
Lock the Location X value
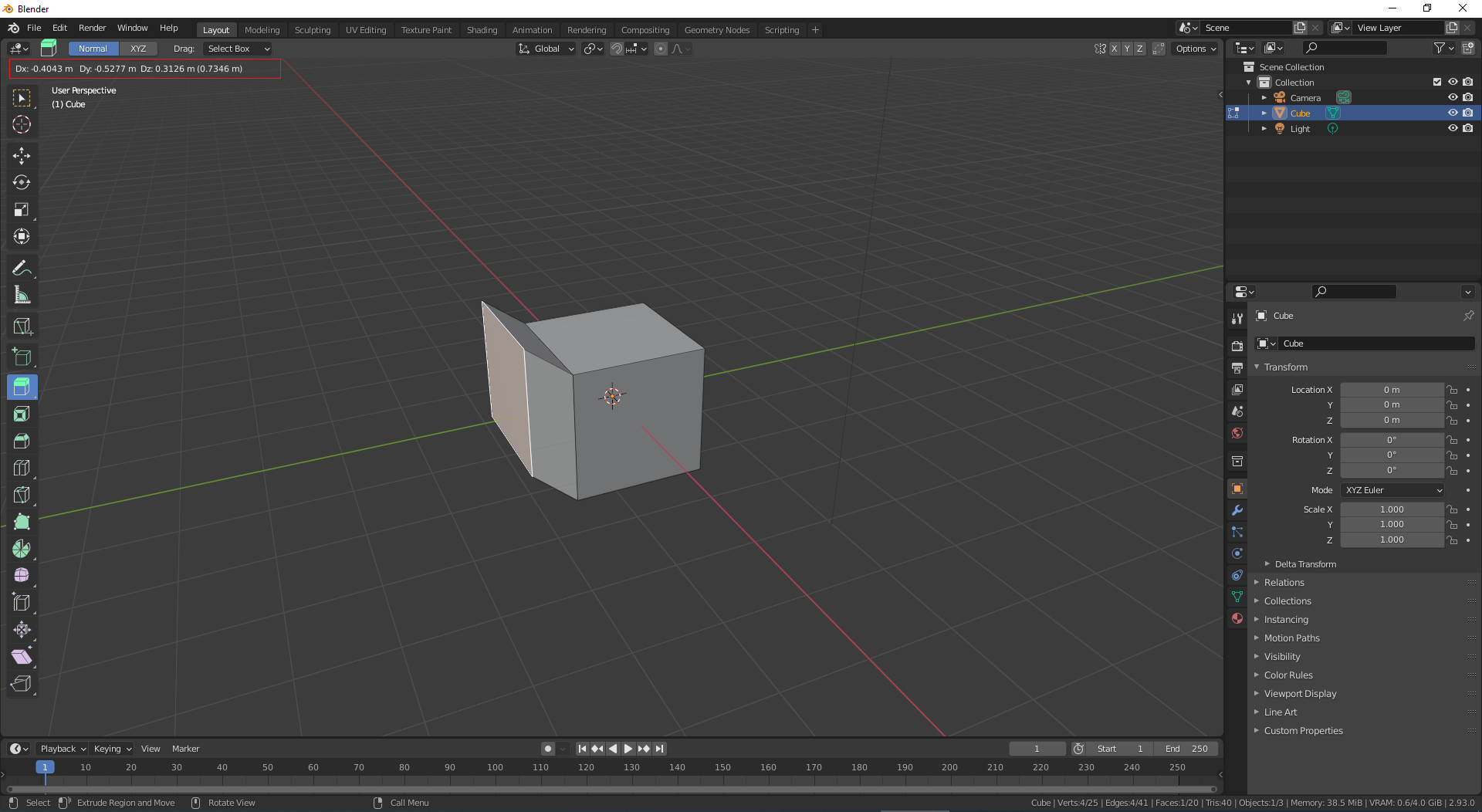tap(1453, 390)
